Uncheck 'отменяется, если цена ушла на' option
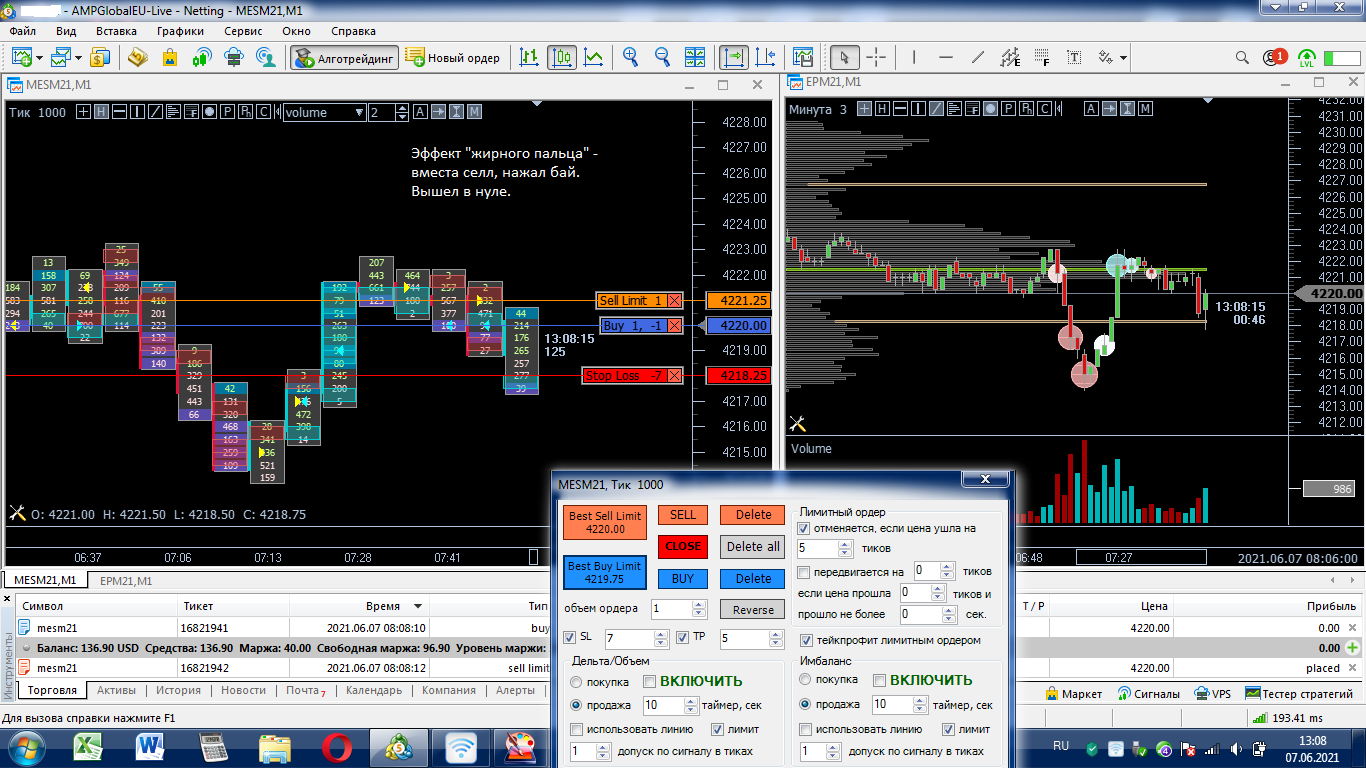This screenshot has width=1366, height=768. point(804,528)
